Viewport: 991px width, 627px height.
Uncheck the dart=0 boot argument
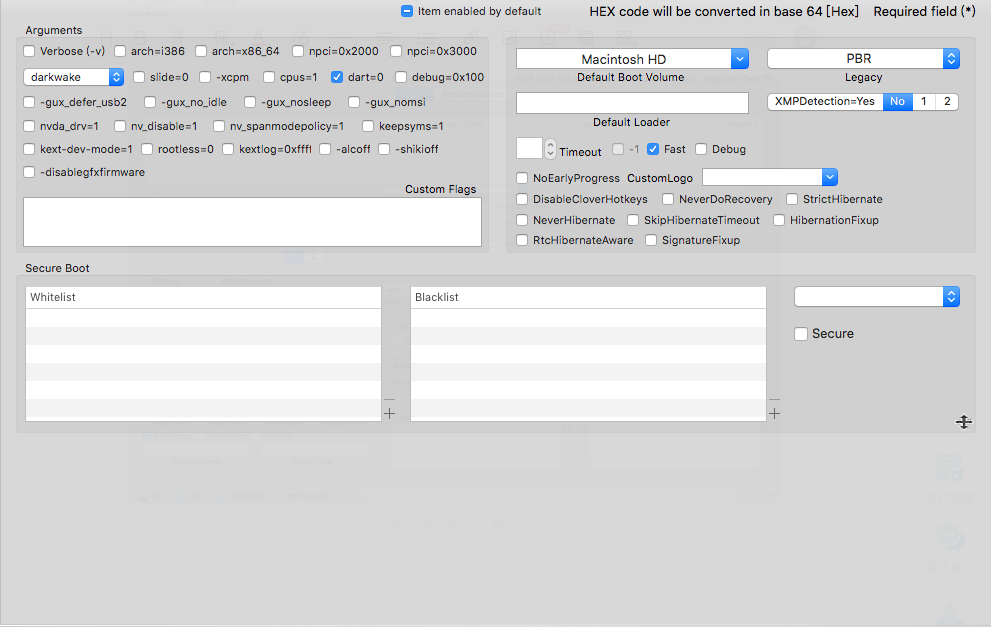click(337, 77)
